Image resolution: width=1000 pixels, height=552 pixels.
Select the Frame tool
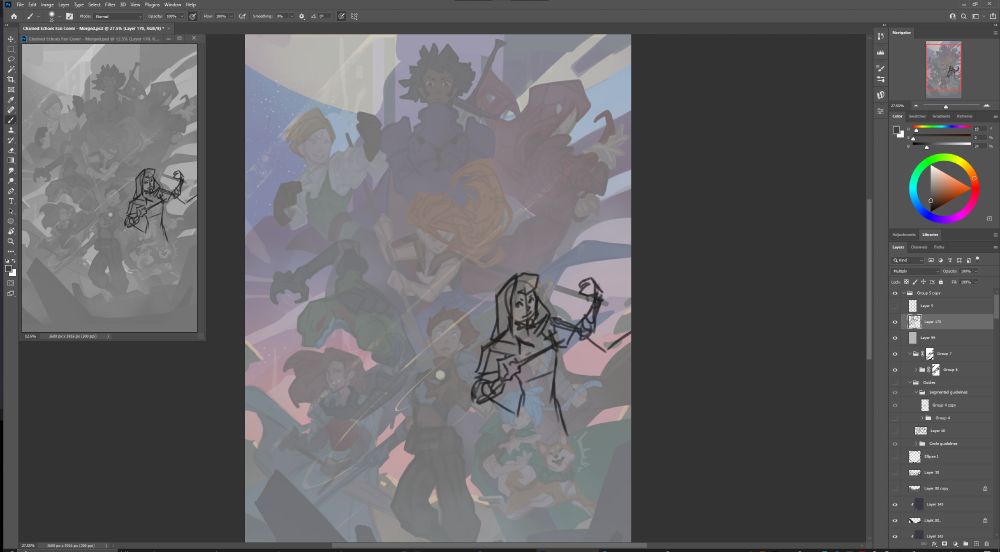11,90
